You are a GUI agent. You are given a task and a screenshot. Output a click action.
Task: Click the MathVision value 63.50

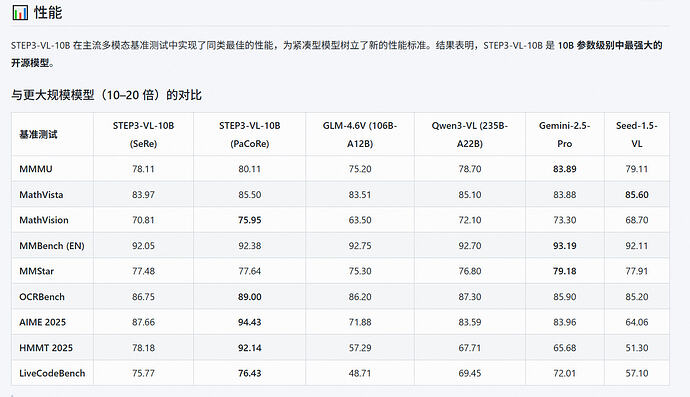point(360,220)
